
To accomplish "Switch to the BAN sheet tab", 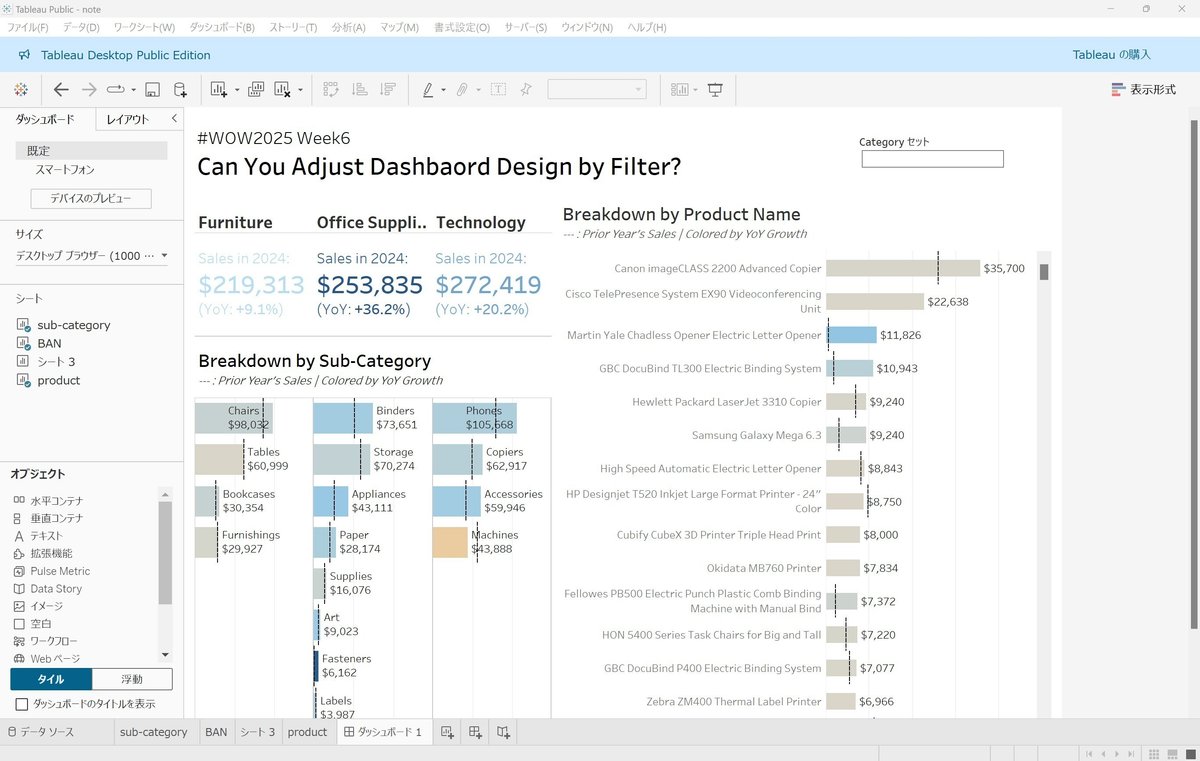I will pos(216,732).
